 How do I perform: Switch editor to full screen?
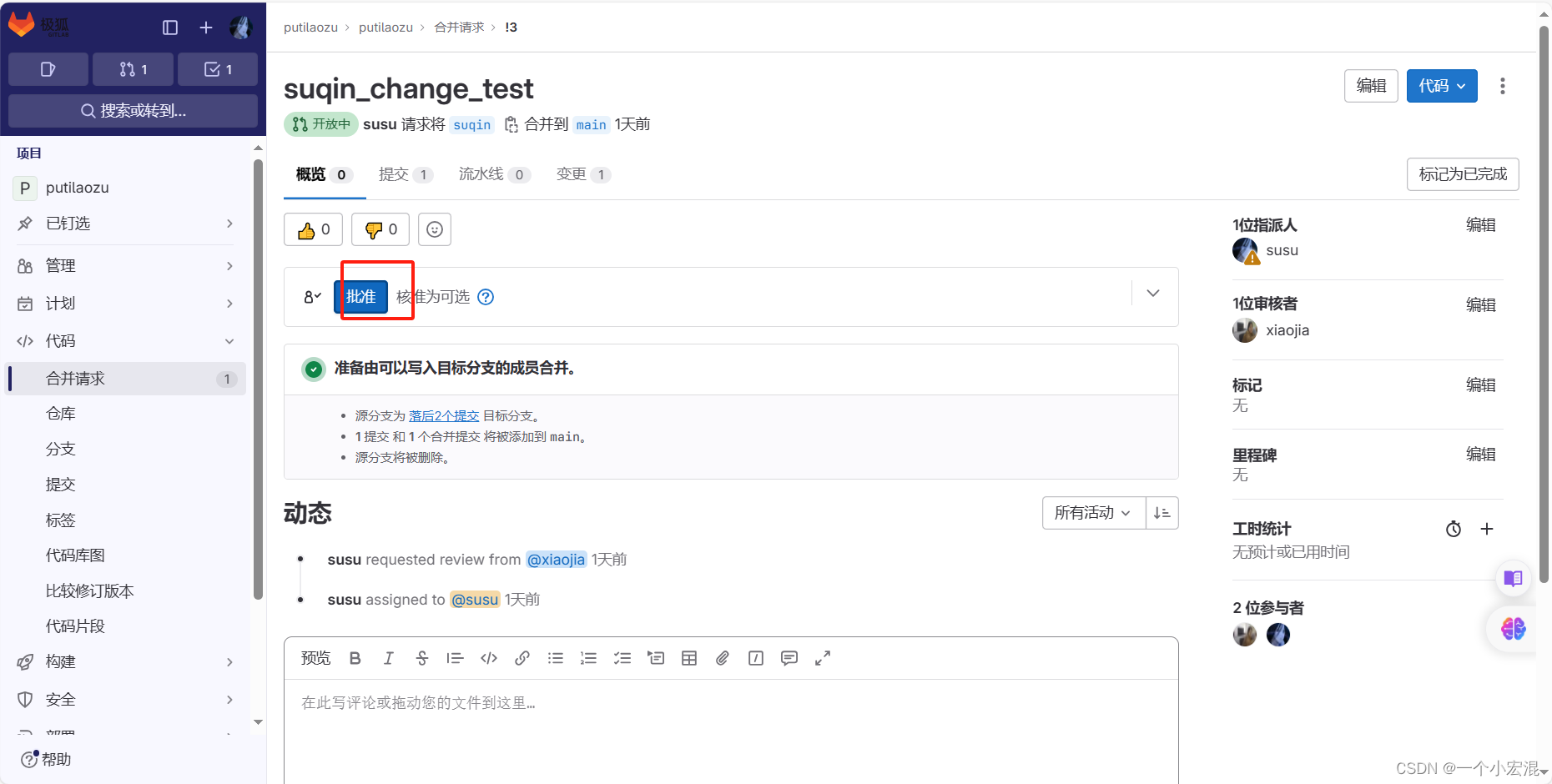(x=823, y=658)
